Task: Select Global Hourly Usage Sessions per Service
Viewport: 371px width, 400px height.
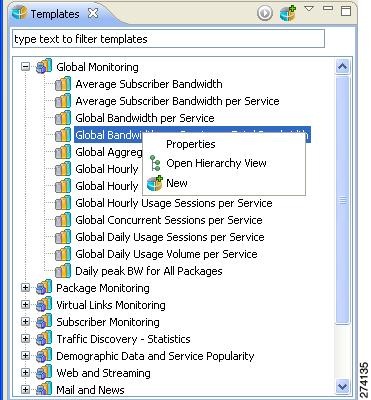Action: [174, 203]
